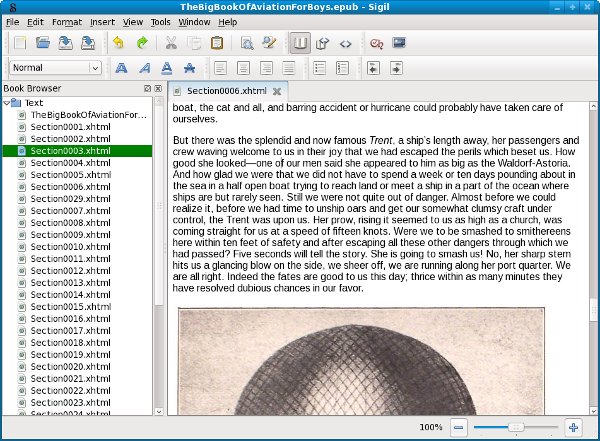The width and height of the screenshot is (600, 441).
Task: Switch to Split View mode
Action: [322, 43]
